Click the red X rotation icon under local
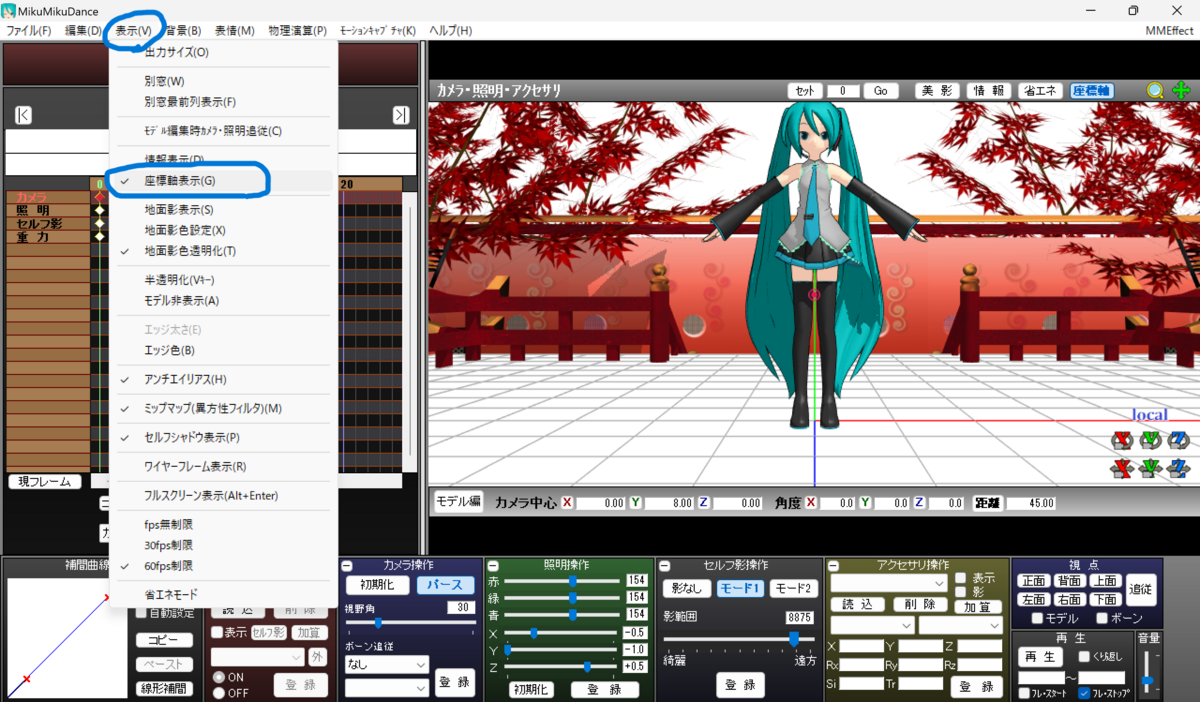Image resolution: width=1200 pixels, height=702 pixels. pos(1122,440)
